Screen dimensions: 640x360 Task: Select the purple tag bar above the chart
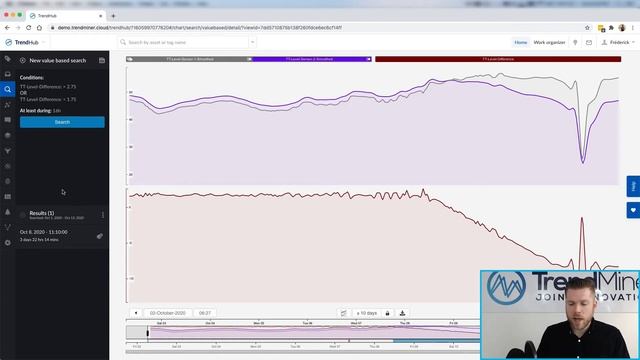point(312,59)
